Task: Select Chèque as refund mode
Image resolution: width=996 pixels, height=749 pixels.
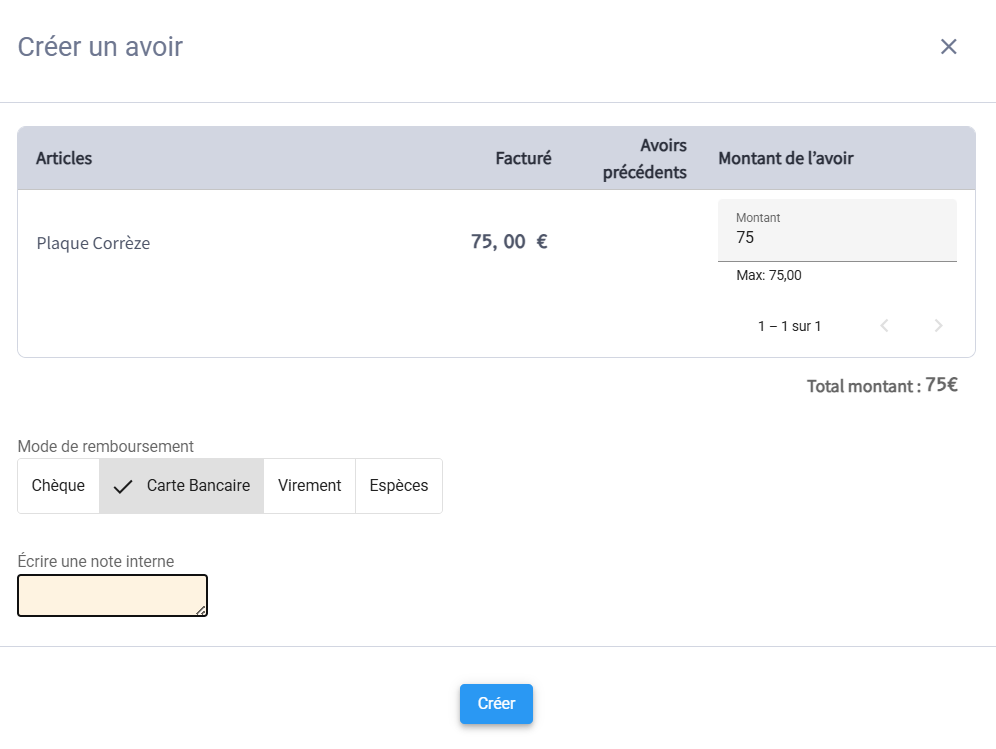Action: tap(58, 486)
